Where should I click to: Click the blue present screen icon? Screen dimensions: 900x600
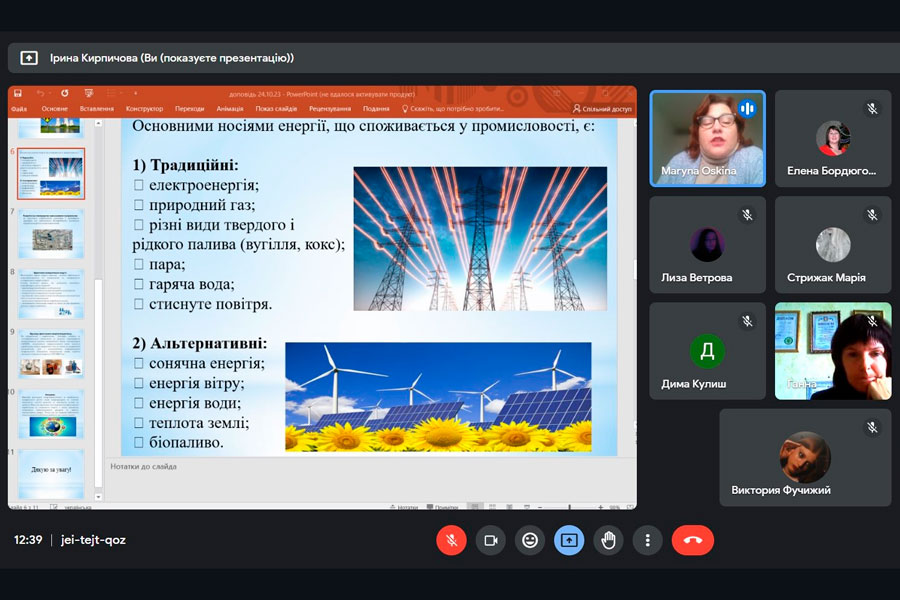569,540
